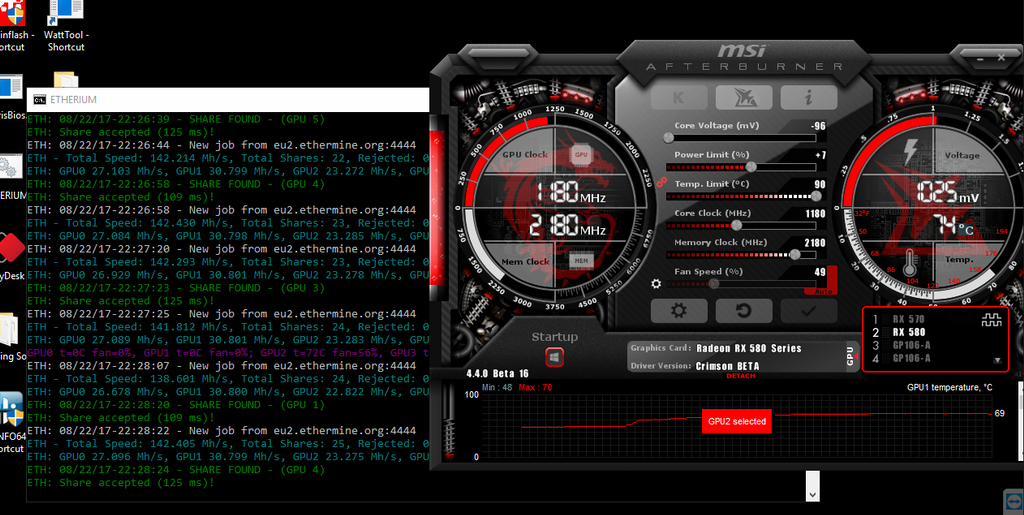Click the Kombustor K button

pyautogui.click(x=679, y=98)
